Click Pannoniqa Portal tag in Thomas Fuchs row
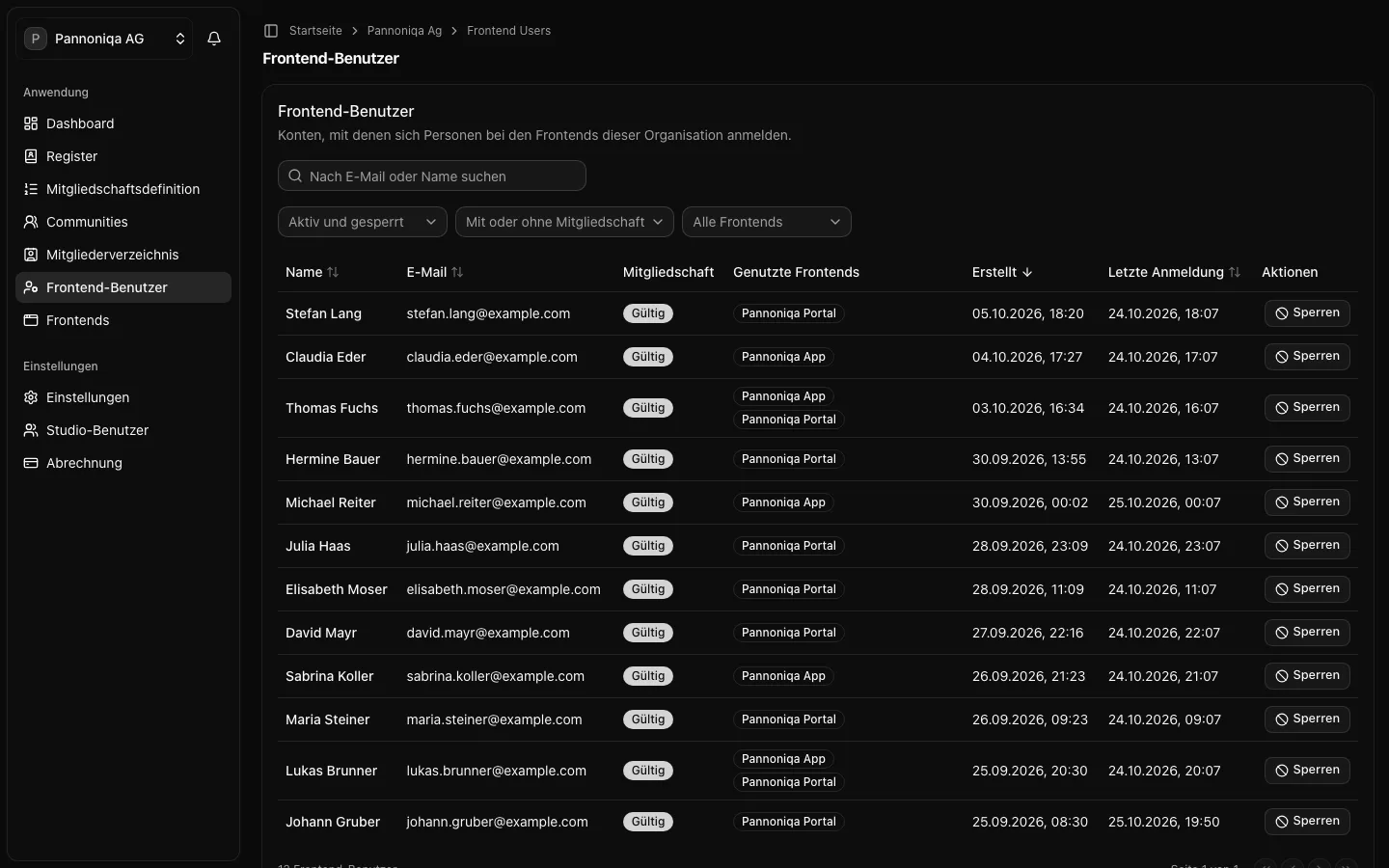This screenshot has height=868, width=1389. click(789, 420)
